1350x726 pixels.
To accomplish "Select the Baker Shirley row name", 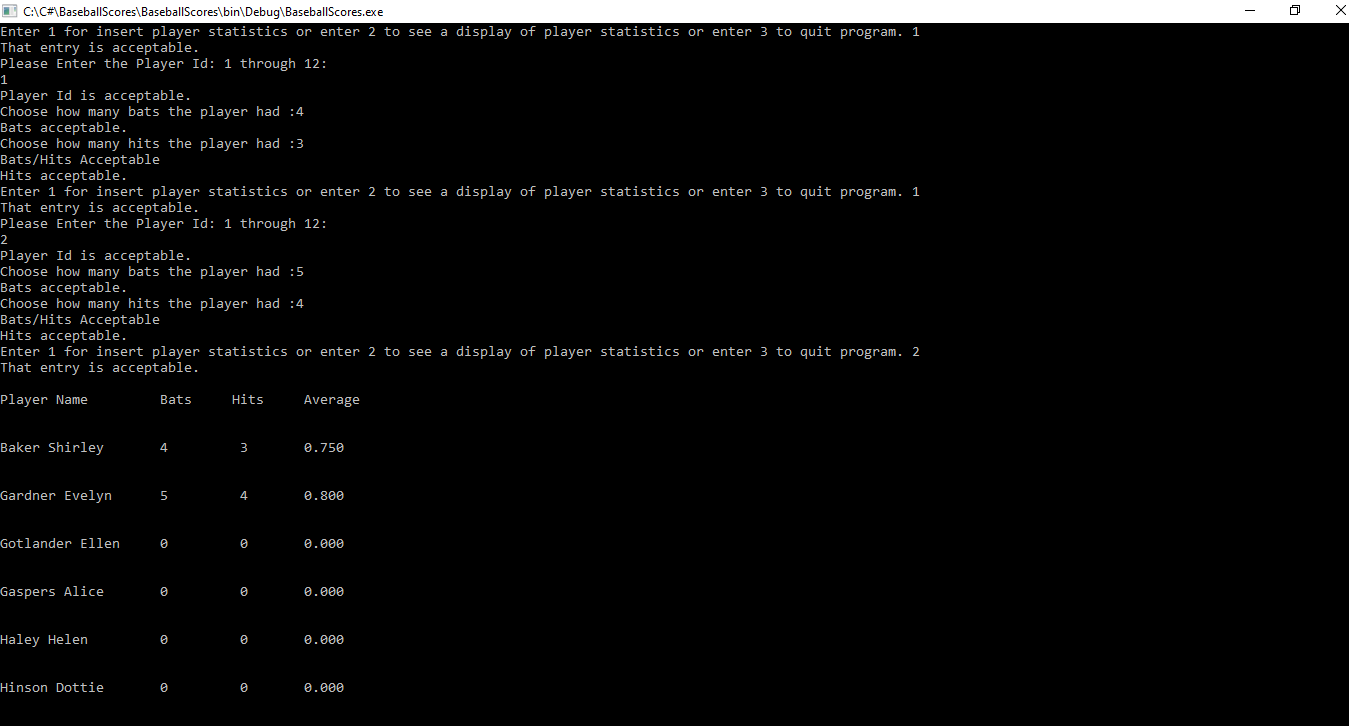I will [x=52, y=448].
